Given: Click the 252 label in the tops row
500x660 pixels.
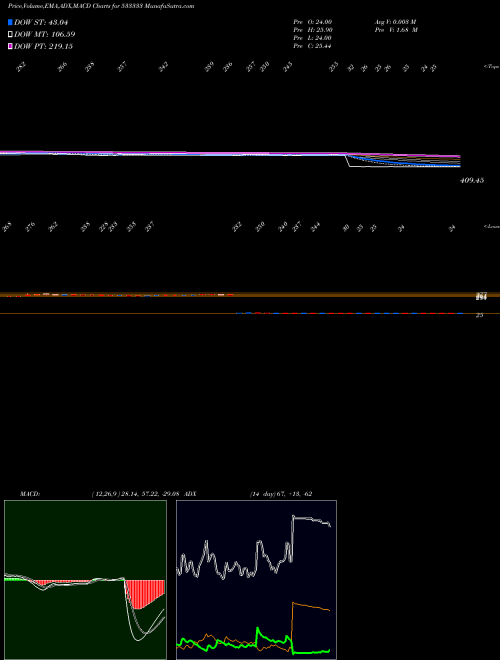Looking at the screenshot, I should 21,67.
